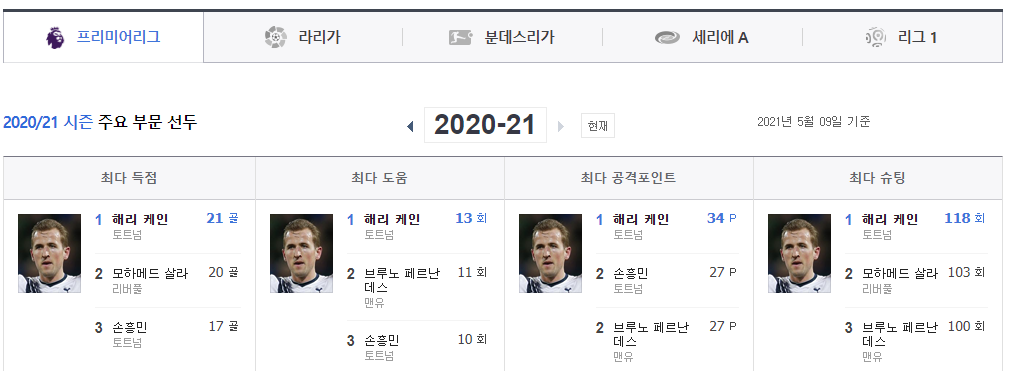The height and width of the screenshot is (371, 1011).
Task: Click the Serie A logo icon
Action: click(x=667, y=38)
